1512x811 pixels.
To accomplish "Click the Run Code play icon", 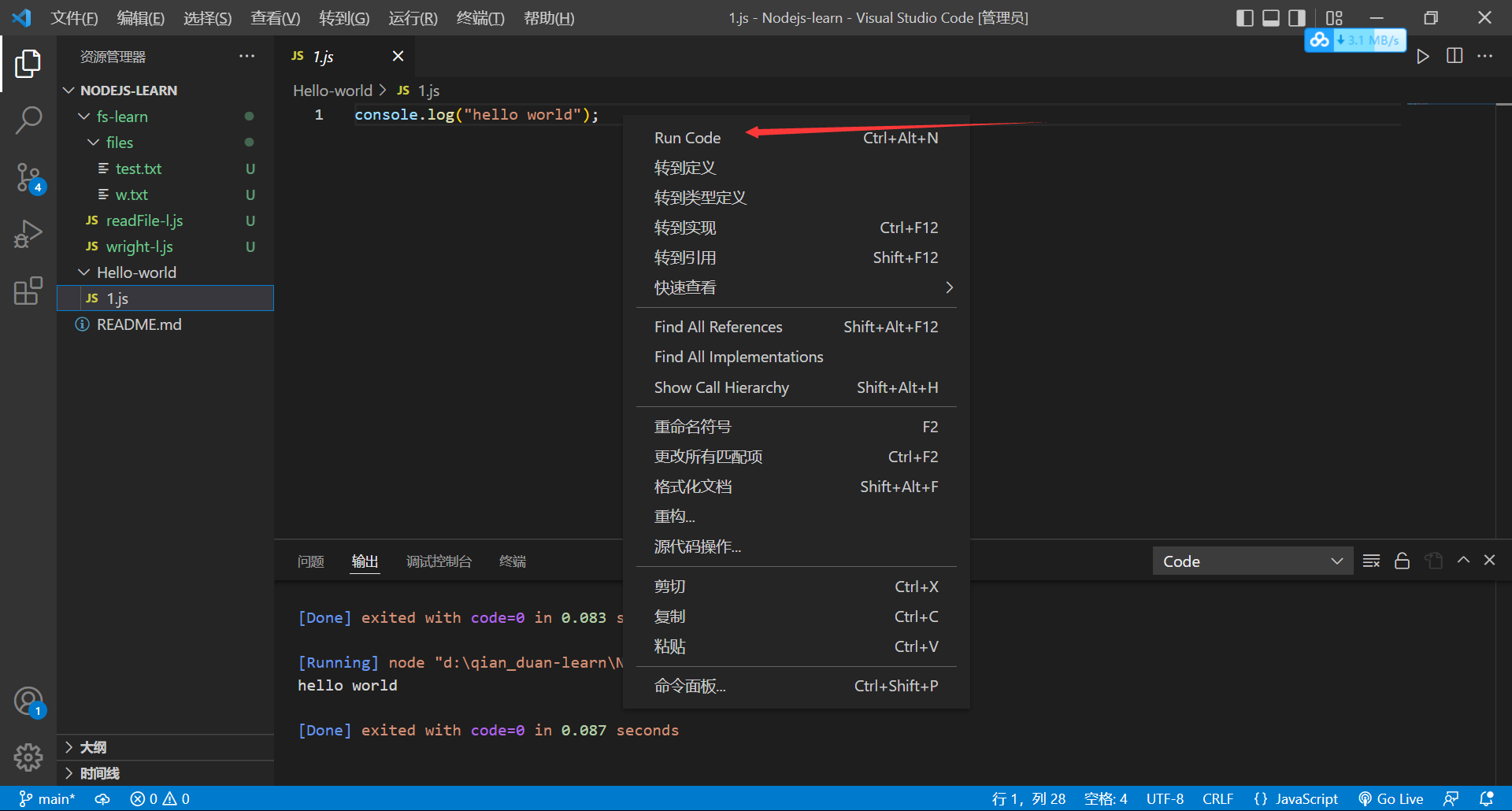I will (x=1423, y=56).
